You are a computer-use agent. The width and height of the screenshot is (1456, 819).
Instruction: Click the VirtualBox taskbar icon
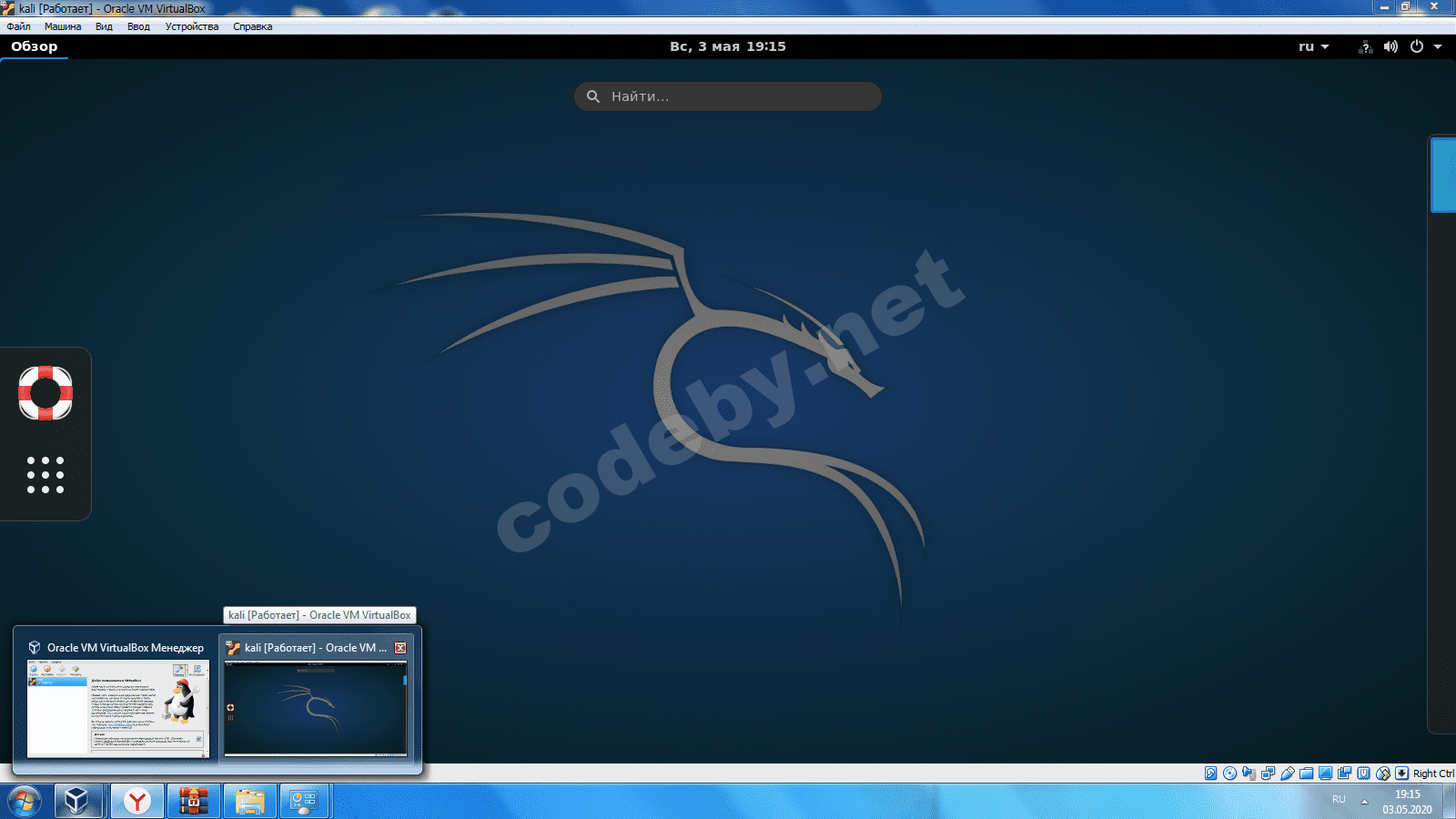pyautogui.click(x=78, y=802)
